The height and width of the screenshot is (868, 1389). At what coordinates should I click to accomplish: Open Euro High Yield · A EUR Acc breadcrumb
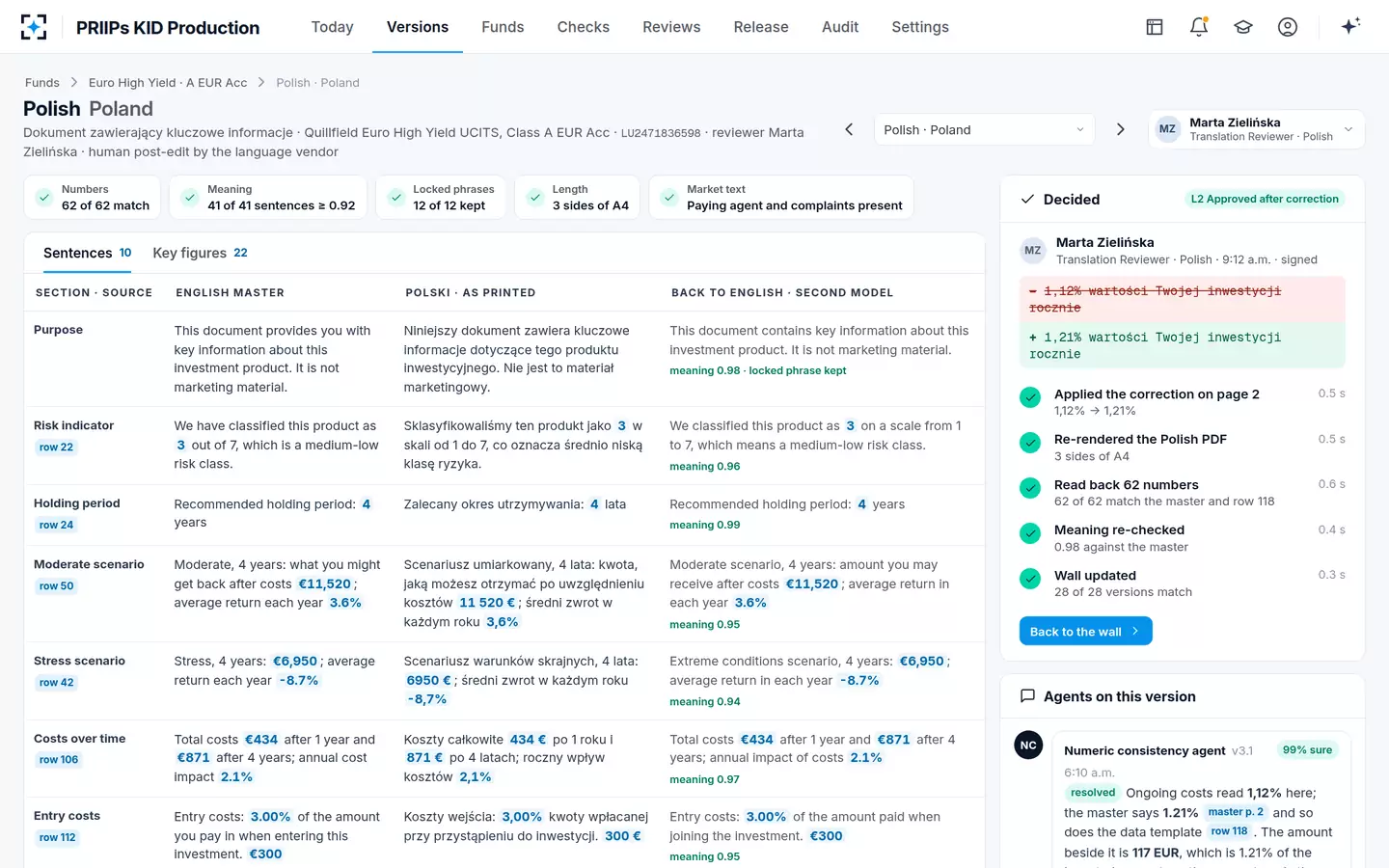click(x=168, y=83)
